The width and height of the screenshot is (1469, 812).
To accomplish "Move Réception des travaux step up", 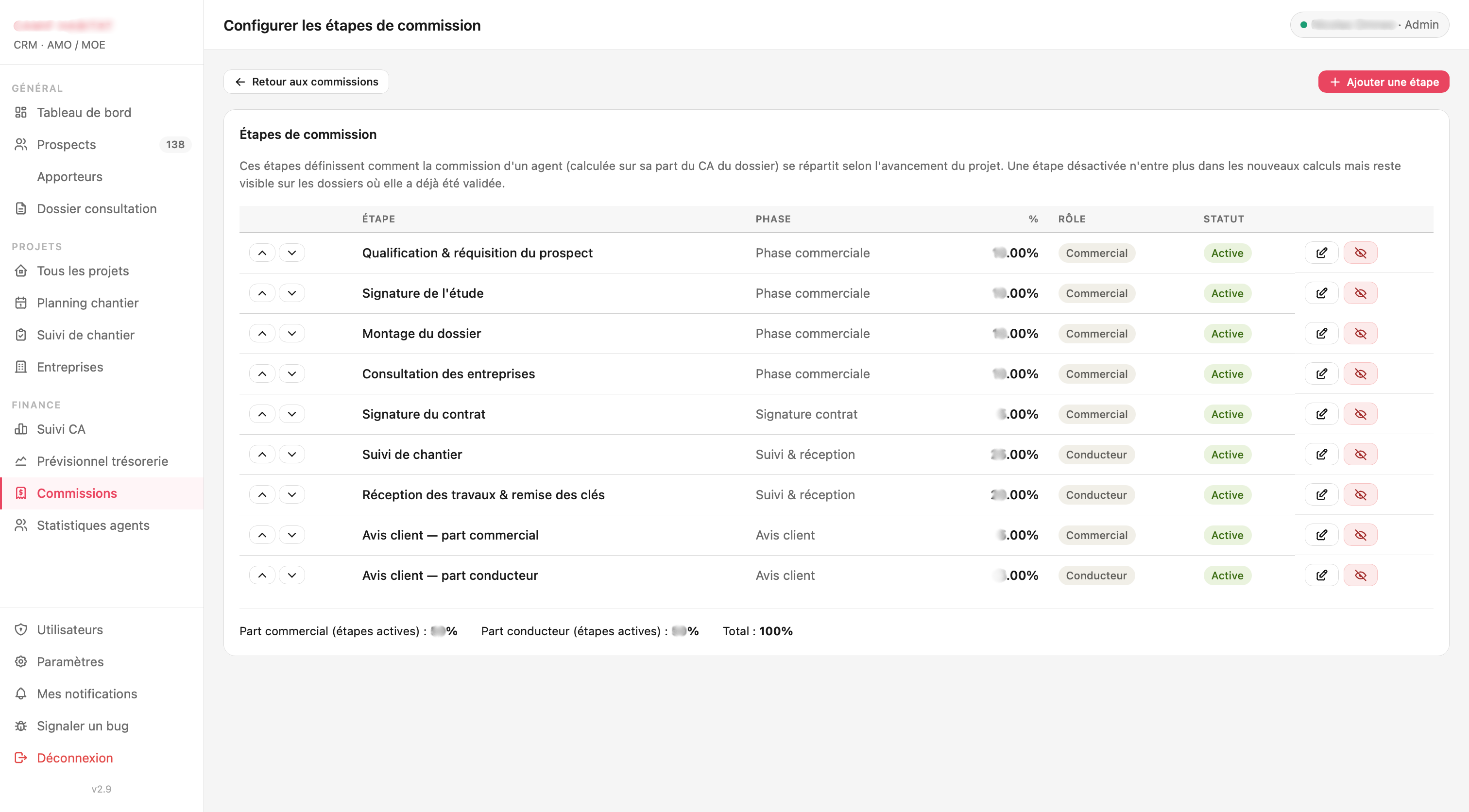I will [262, 494].
